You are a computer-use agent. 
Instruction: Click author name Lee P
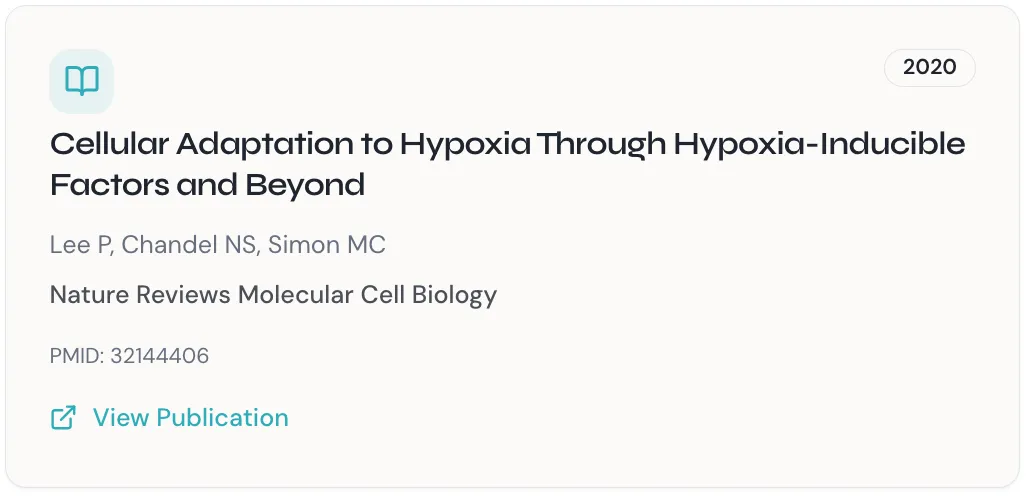click(80, 245)
